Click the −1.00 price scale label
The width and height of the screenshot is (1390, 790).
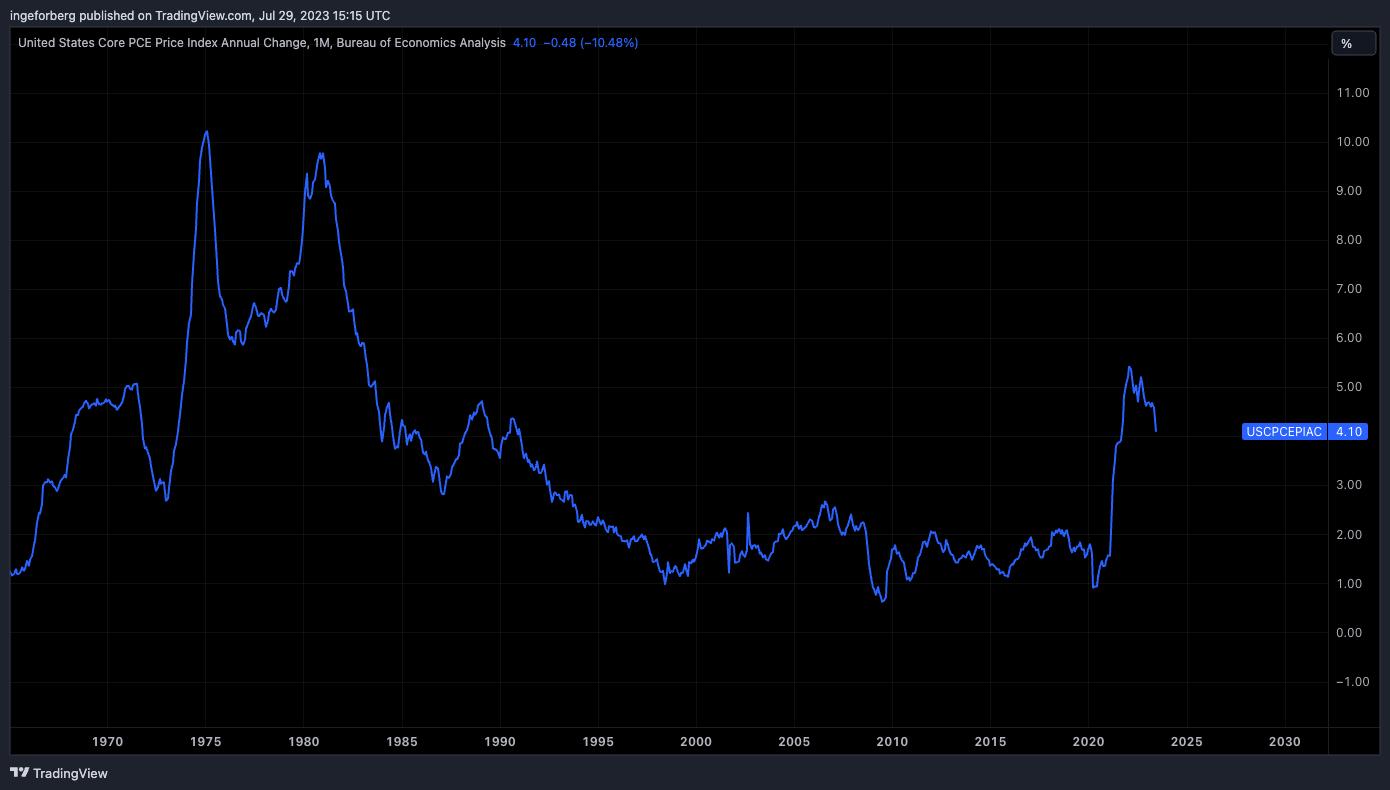1352,682
